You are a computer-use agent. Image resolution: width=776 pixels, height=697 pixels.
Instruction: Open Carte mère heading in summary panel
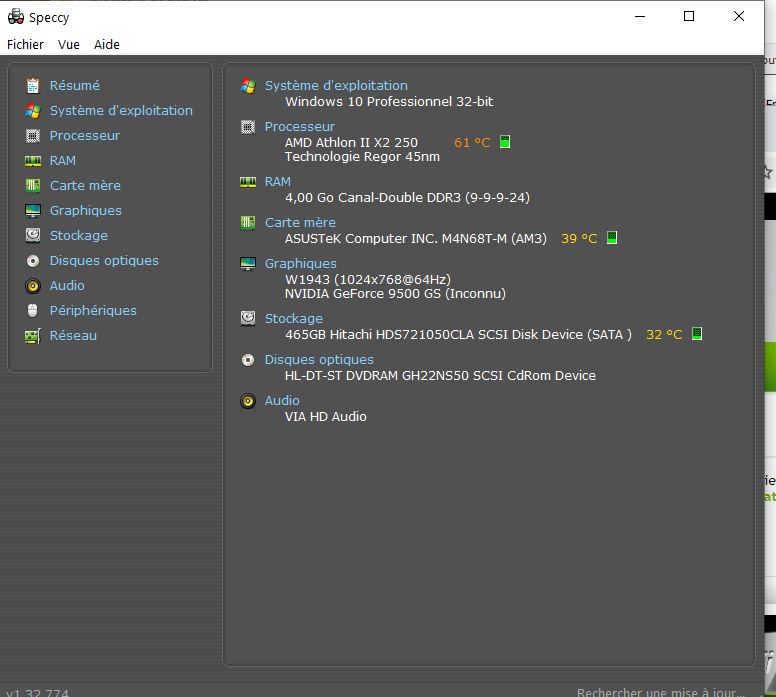click(x=300, y=223)
